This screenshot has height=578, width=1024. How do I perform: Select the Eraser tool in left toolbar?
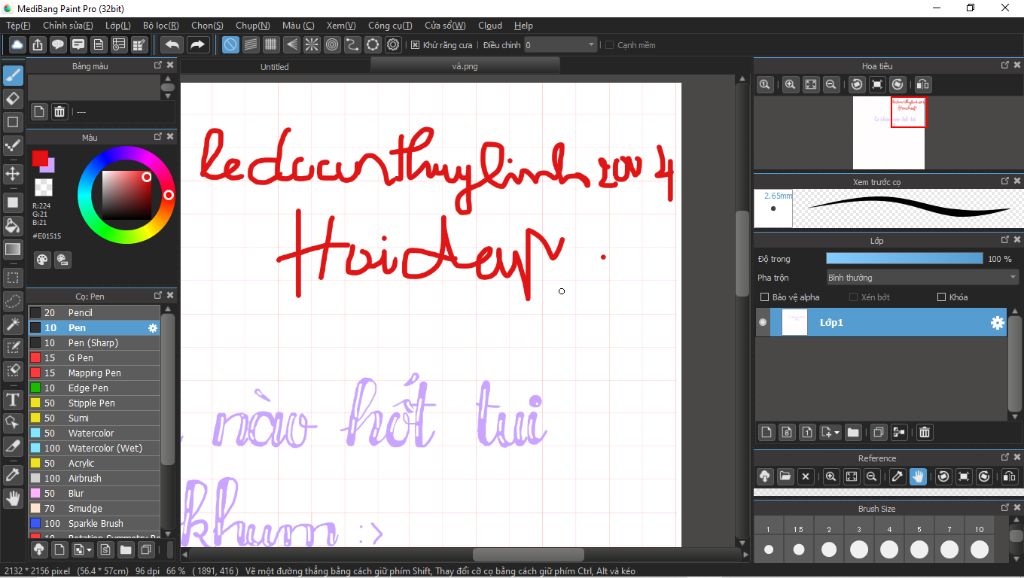(x=12, y=99)
